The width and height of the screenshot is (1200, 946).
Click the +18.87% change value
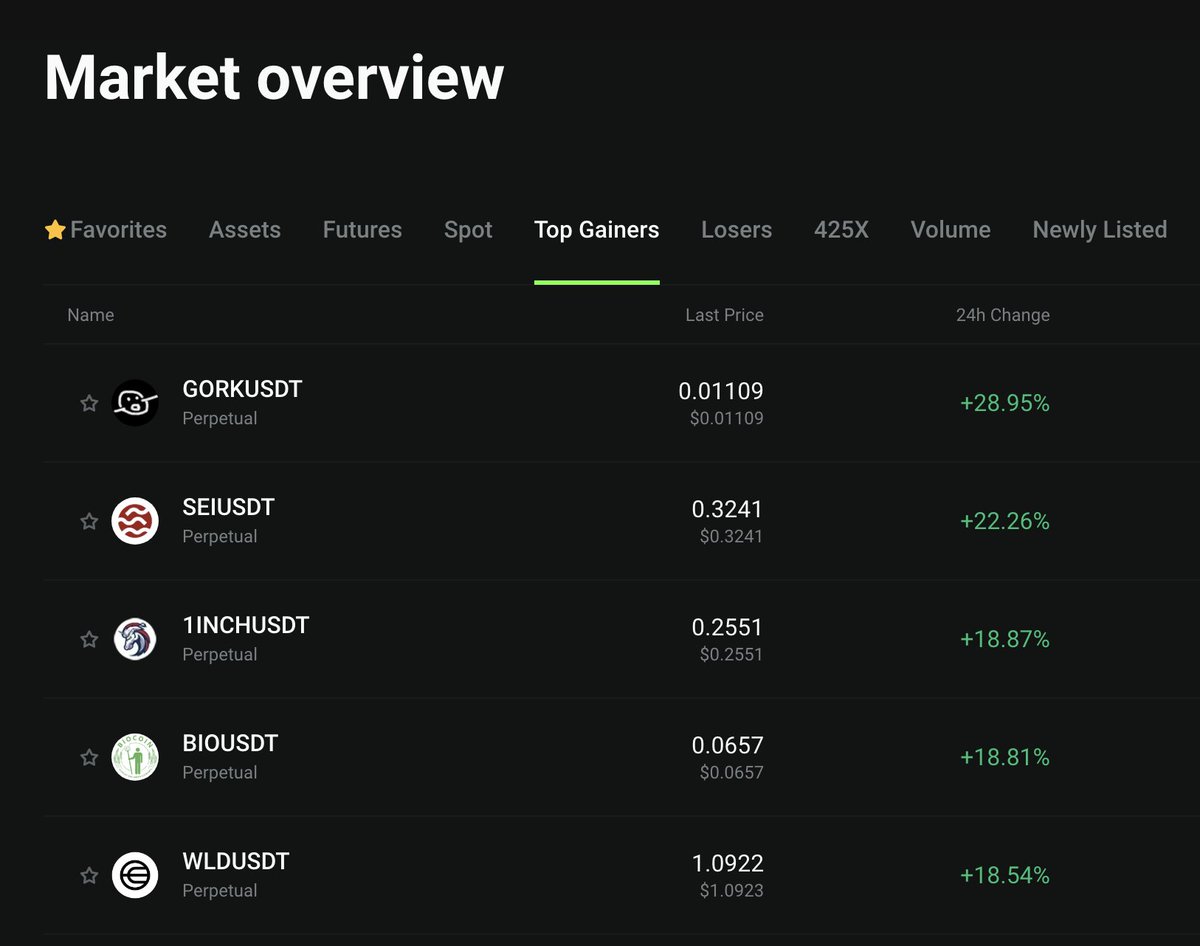click(1005, 640)
